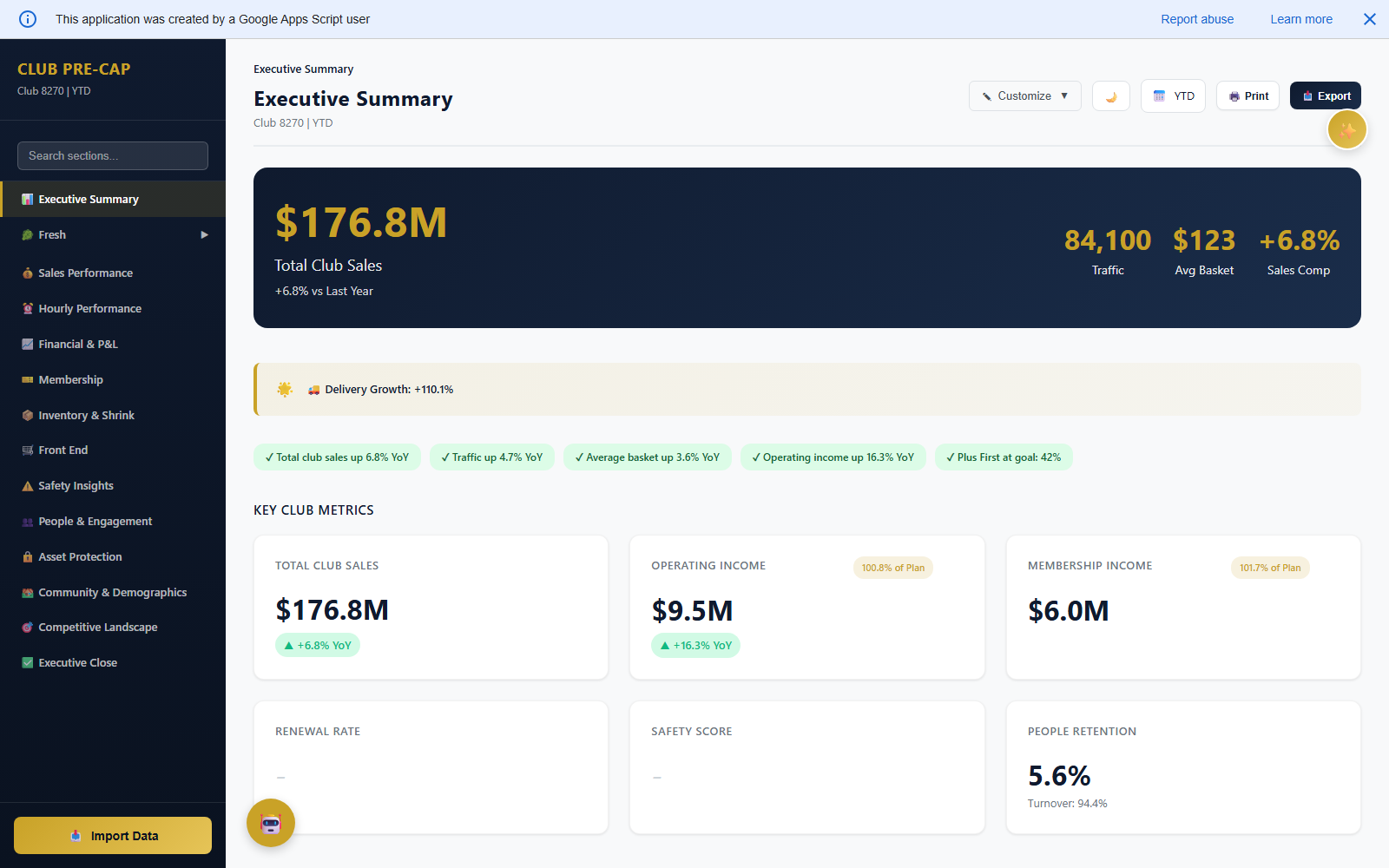The height and width of the screenshot is (868, 1389).
Task: Open the robot chatbot assistant icon
Action: [x=271, y=823]
